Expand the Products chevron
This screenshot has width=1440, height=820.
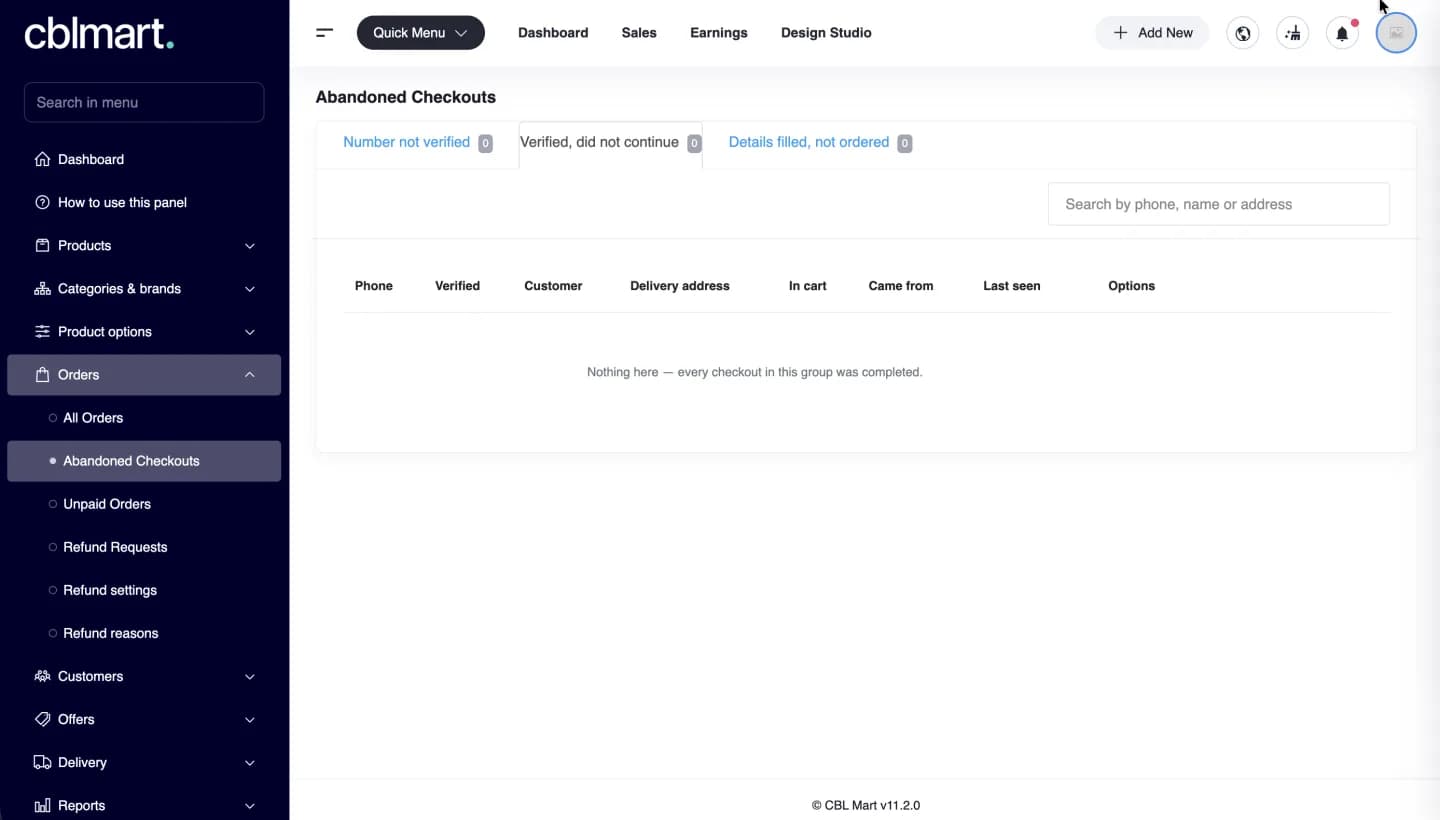tap(250, 246)
